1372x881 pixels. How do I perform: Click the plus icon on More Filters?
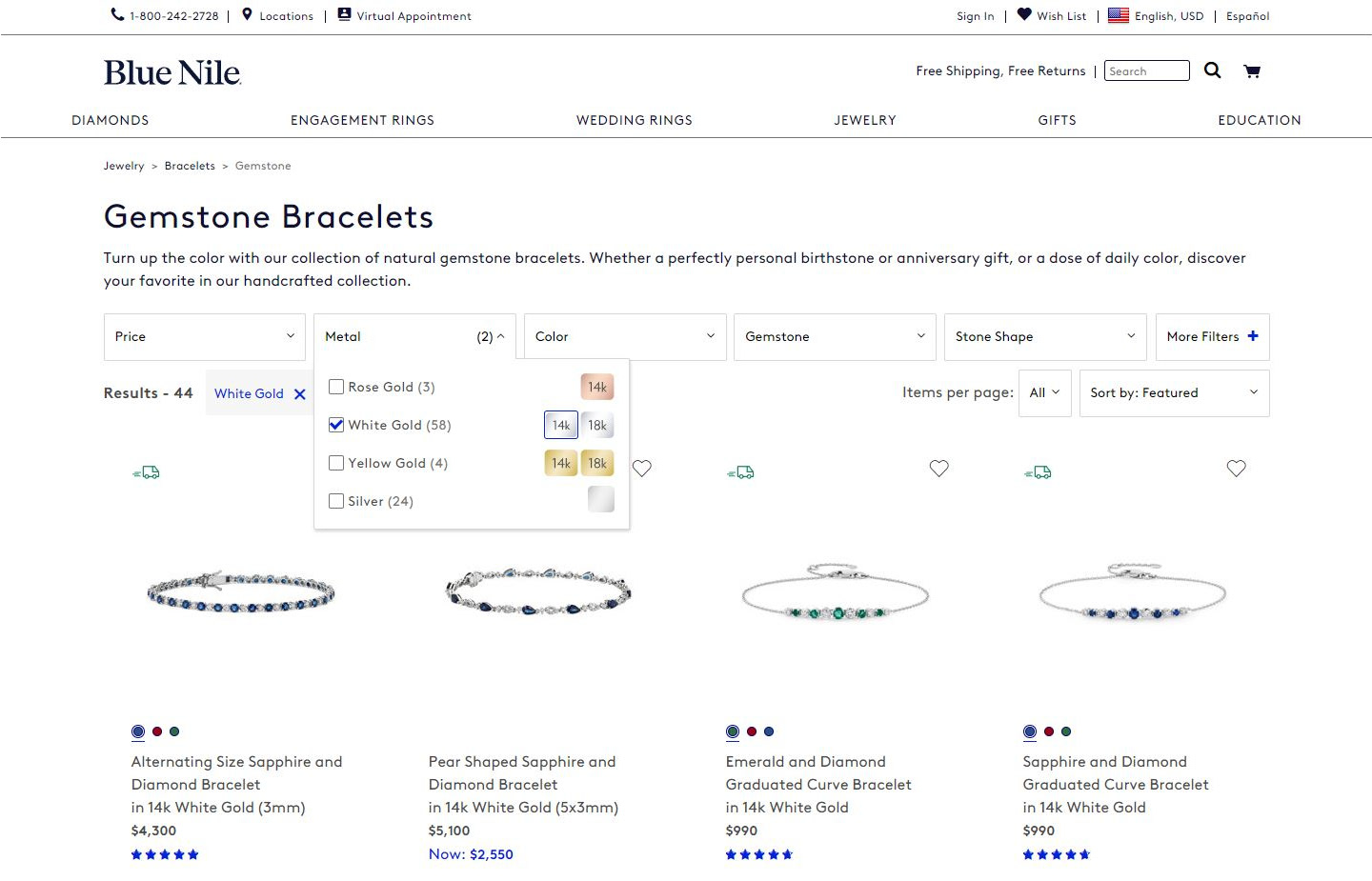pyautogui.click(x=1253, y=336)
